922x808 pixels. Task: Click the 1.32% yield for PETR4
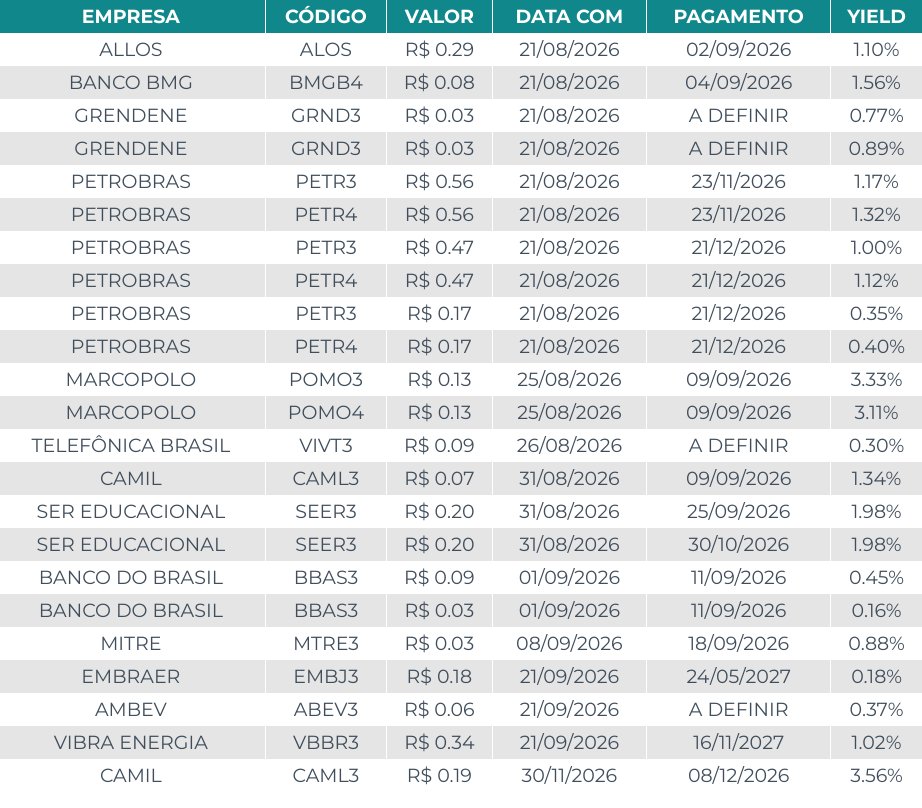(x=876, y=214)
